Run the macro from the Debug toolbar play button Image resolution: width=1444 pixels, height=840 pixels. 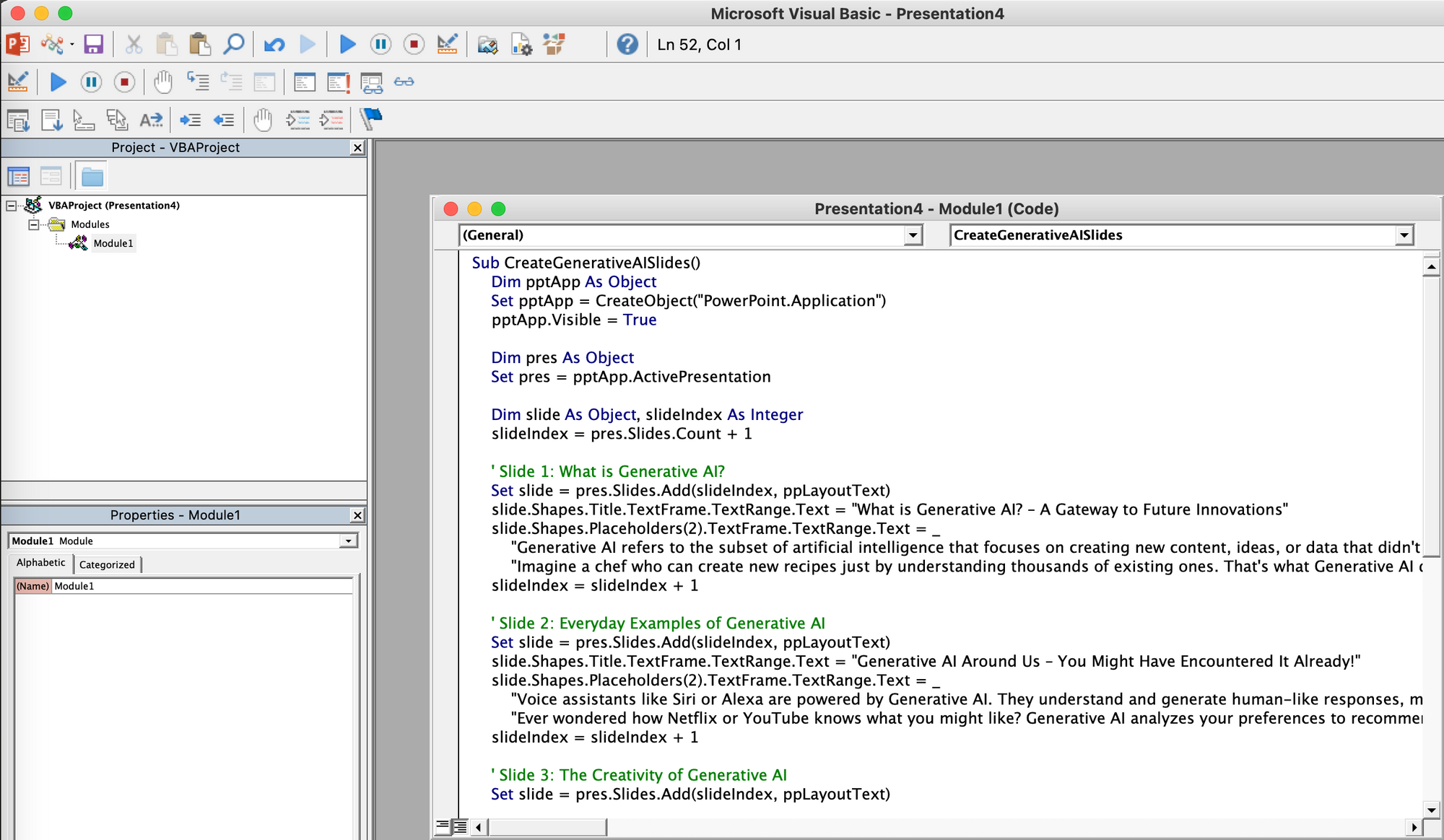point(58,82)
